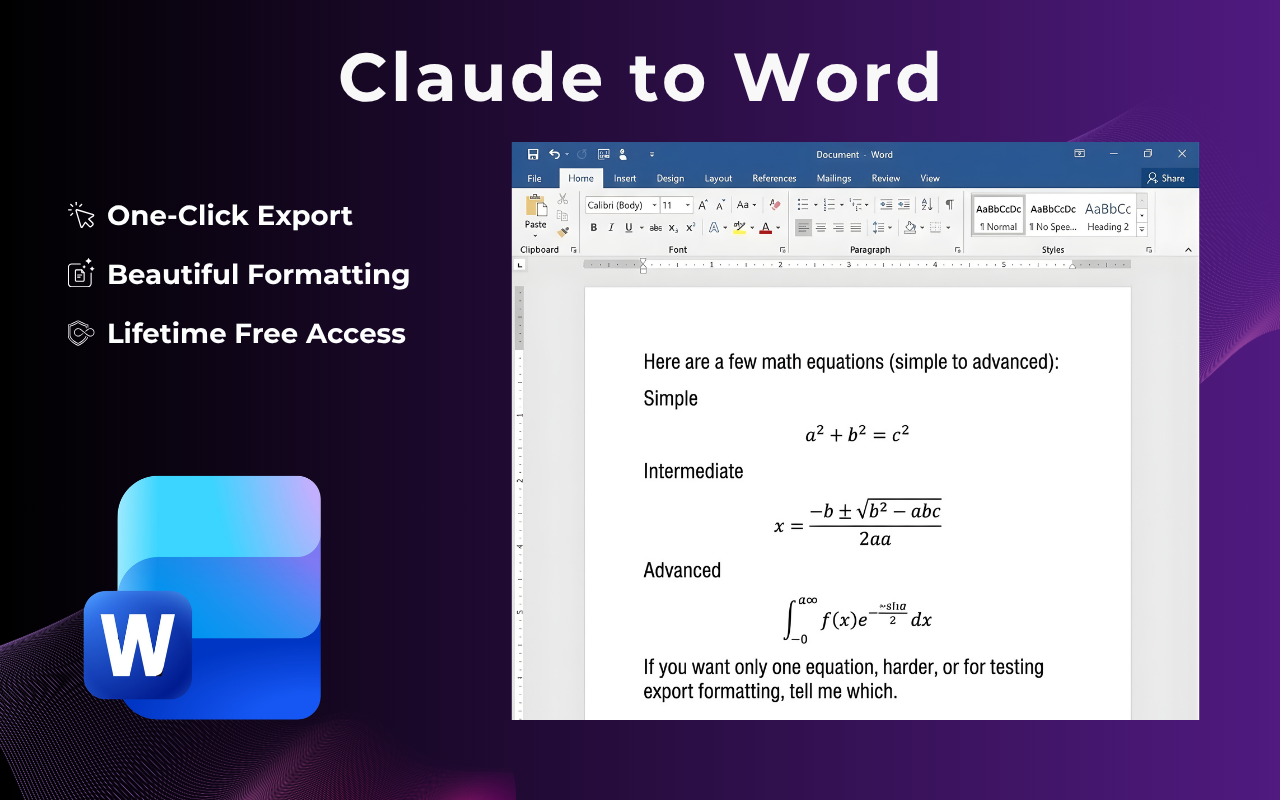The height and width of the screenshot is (800, 1280).
Task: Switch to the Design tab
Action: (670, 178)
